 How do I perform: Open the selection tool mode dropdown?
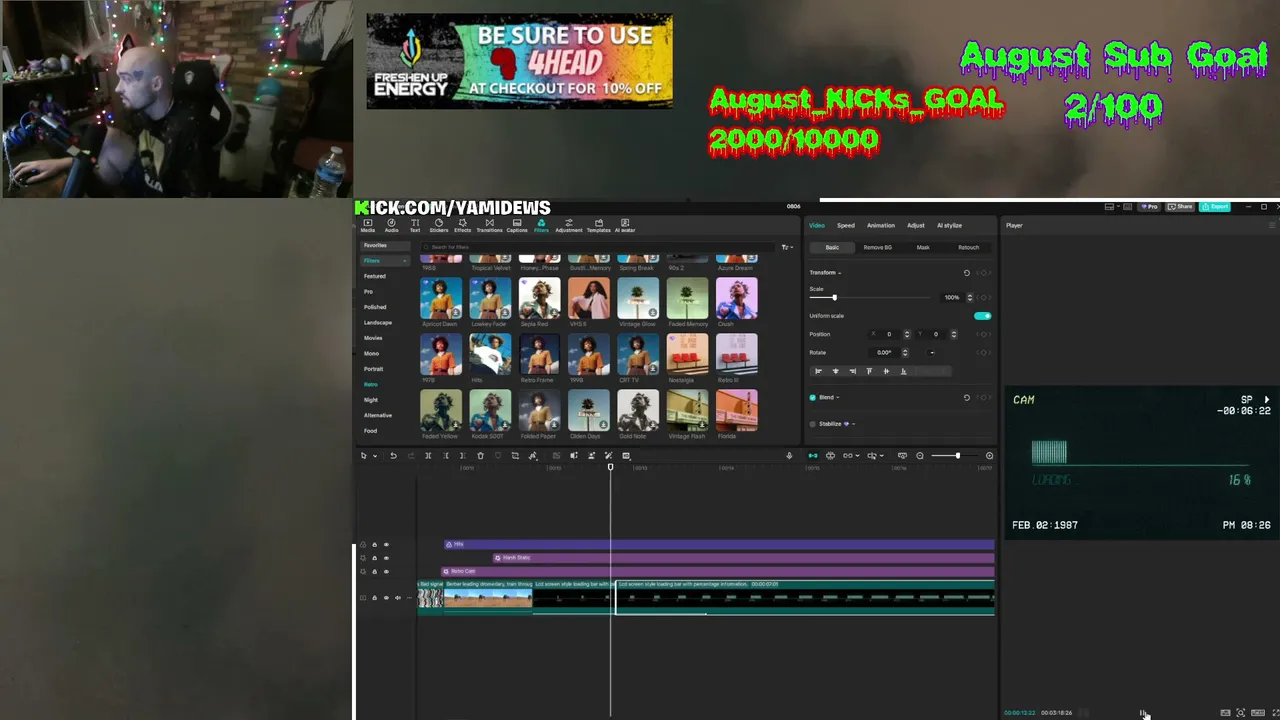(x=375, y=456)
